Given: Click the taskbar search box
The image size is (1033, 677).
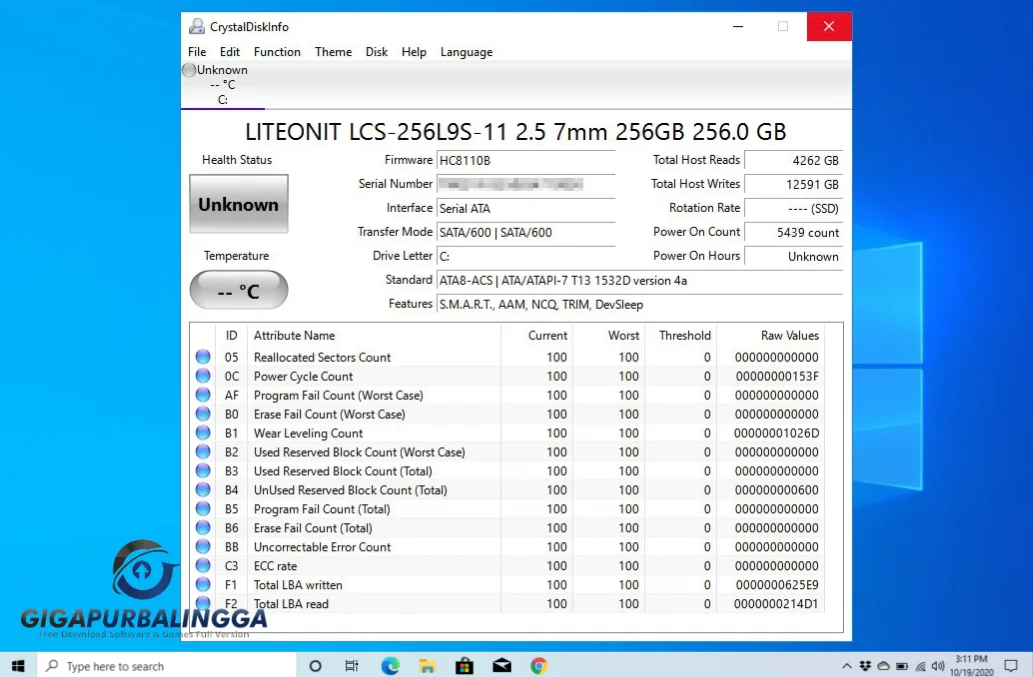Looking at the screenshot, I should [166, 666].
